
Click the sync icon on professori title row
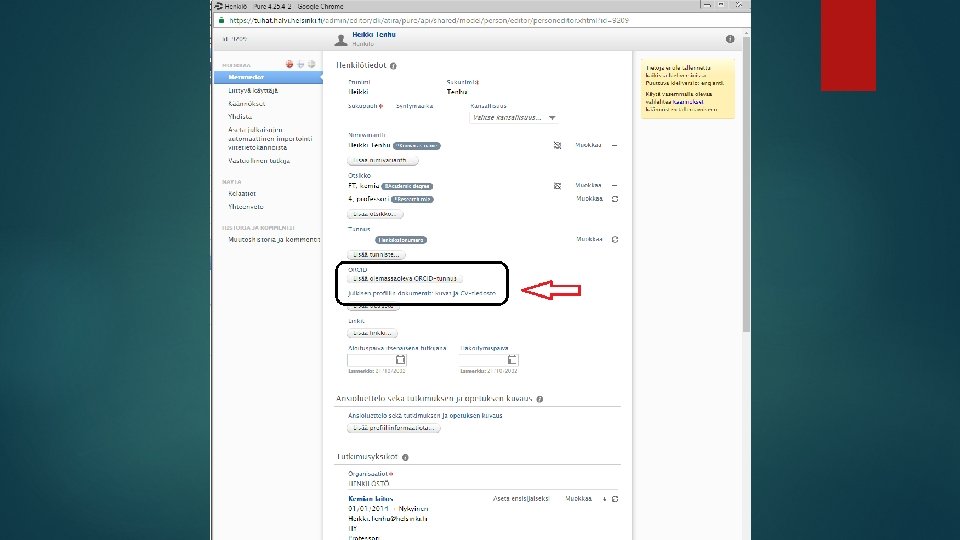[615, 199]
